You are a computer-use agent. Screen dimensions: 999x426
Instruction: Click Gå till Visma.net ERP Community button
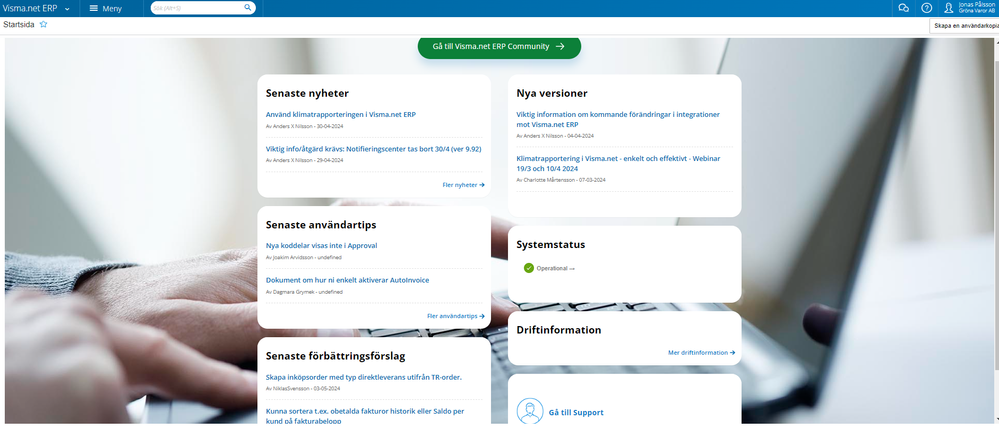[499, 46]
